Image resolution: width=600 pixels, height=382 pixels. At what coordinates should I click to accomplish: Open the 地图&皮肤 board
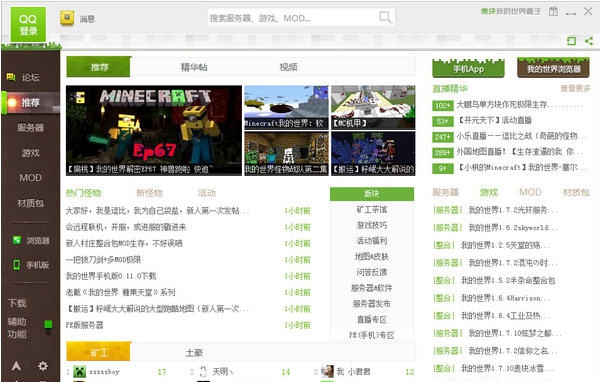372,256
